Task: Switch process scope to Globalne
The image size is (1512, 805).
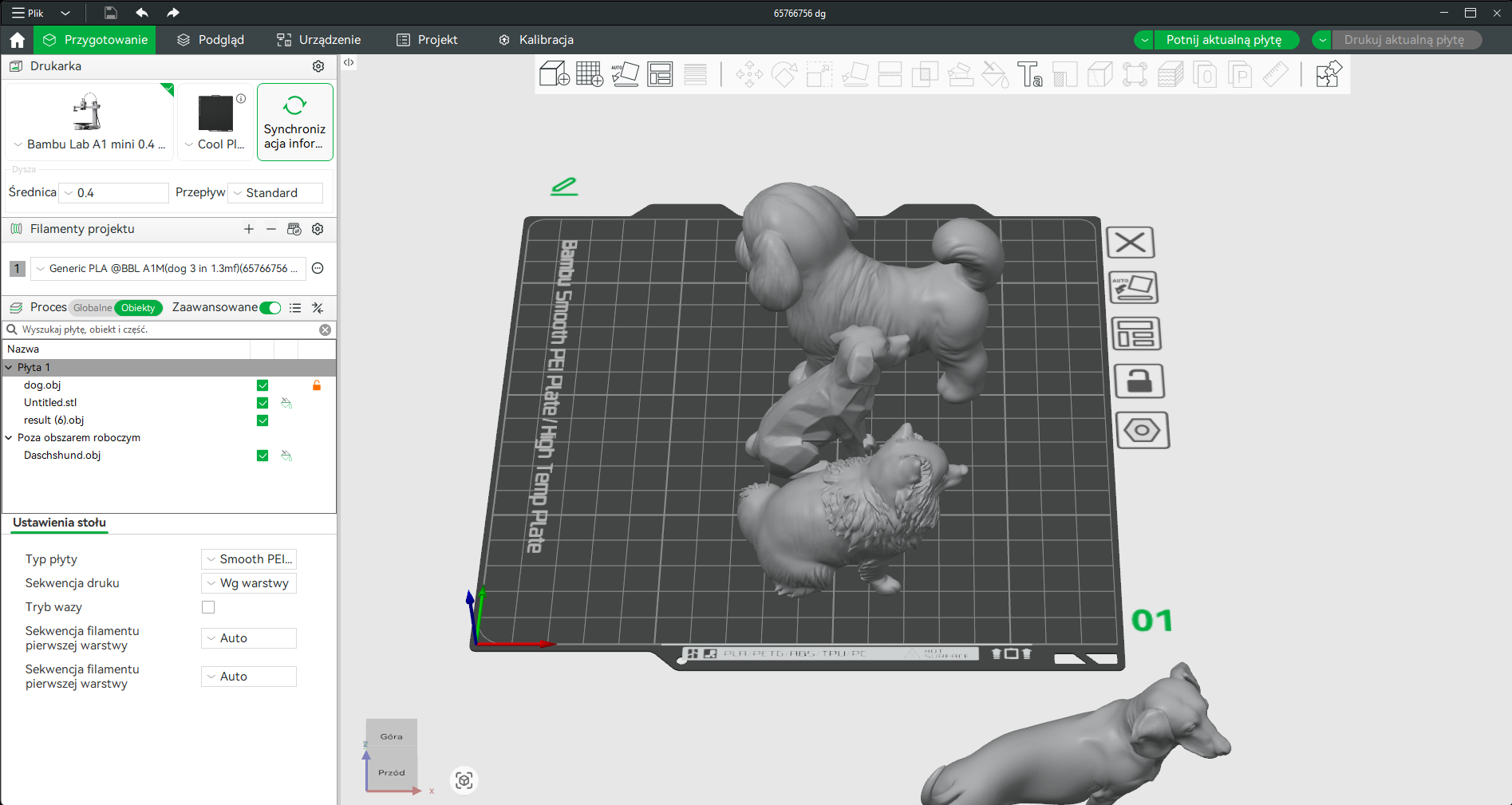Action: point(93,308)
